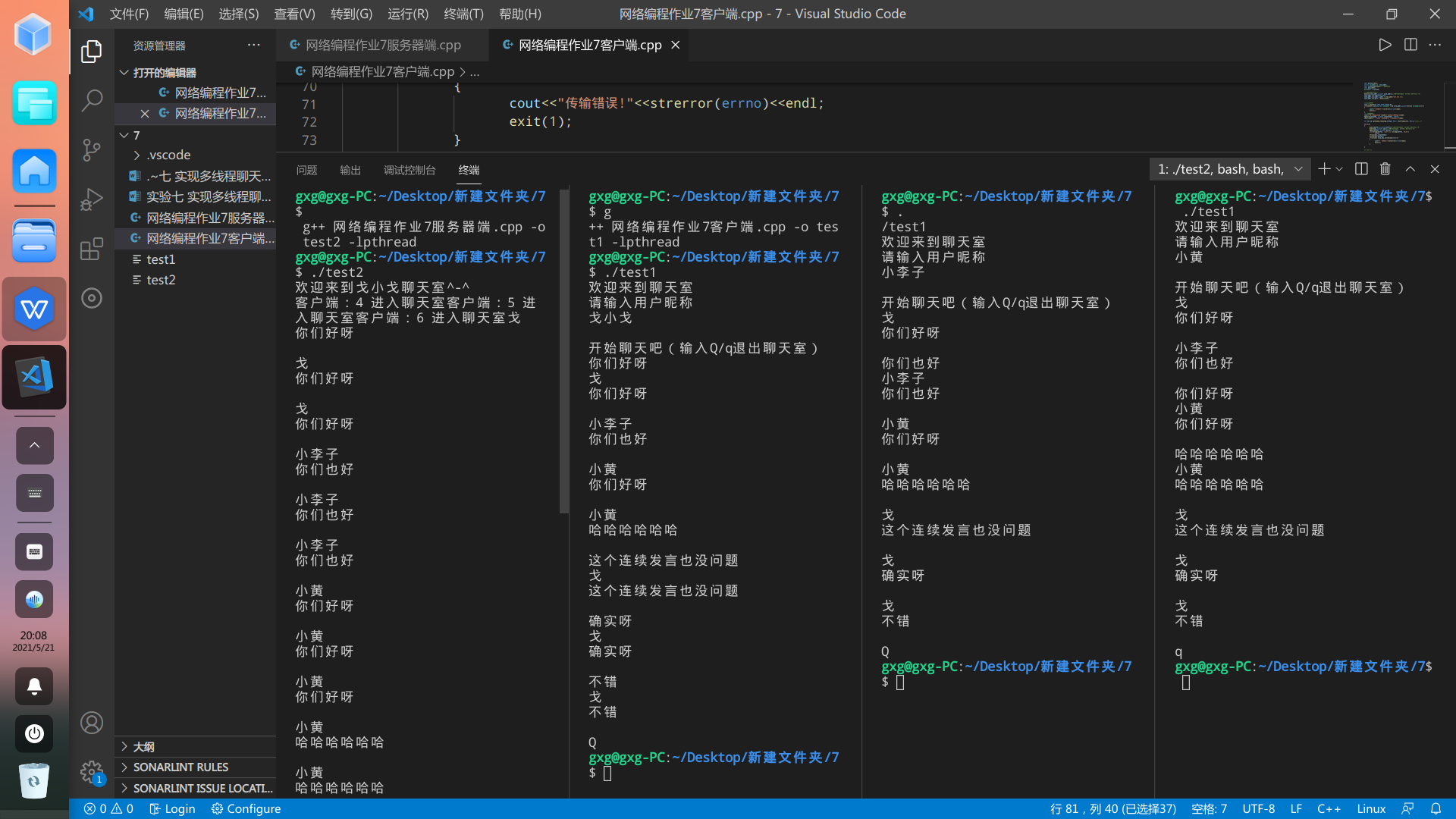The height and width of the screenshot is (819, 1456).
Task: Switch to the 输出 panel tab
Action: (350, 170)
